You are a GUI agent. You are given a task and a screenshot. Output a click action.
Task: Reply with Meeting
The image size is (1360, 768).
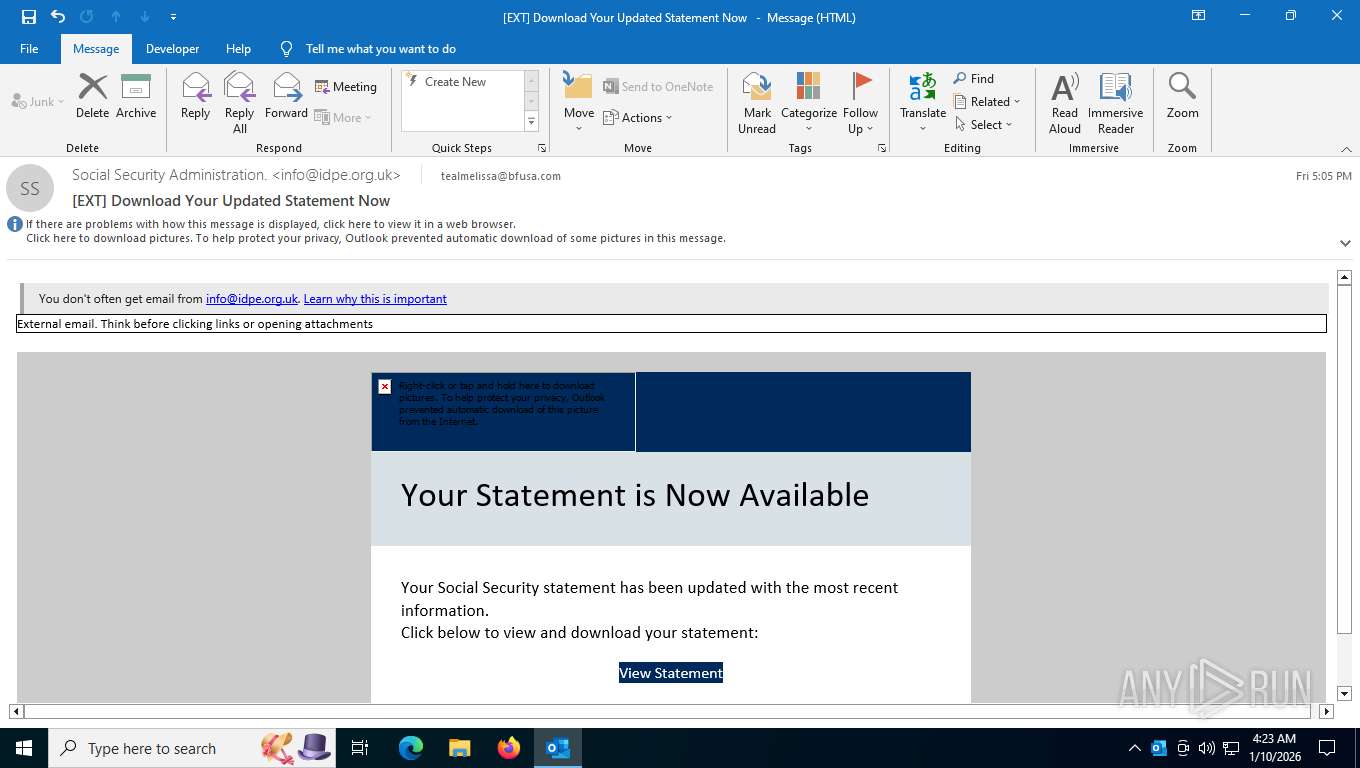[346, 87]
